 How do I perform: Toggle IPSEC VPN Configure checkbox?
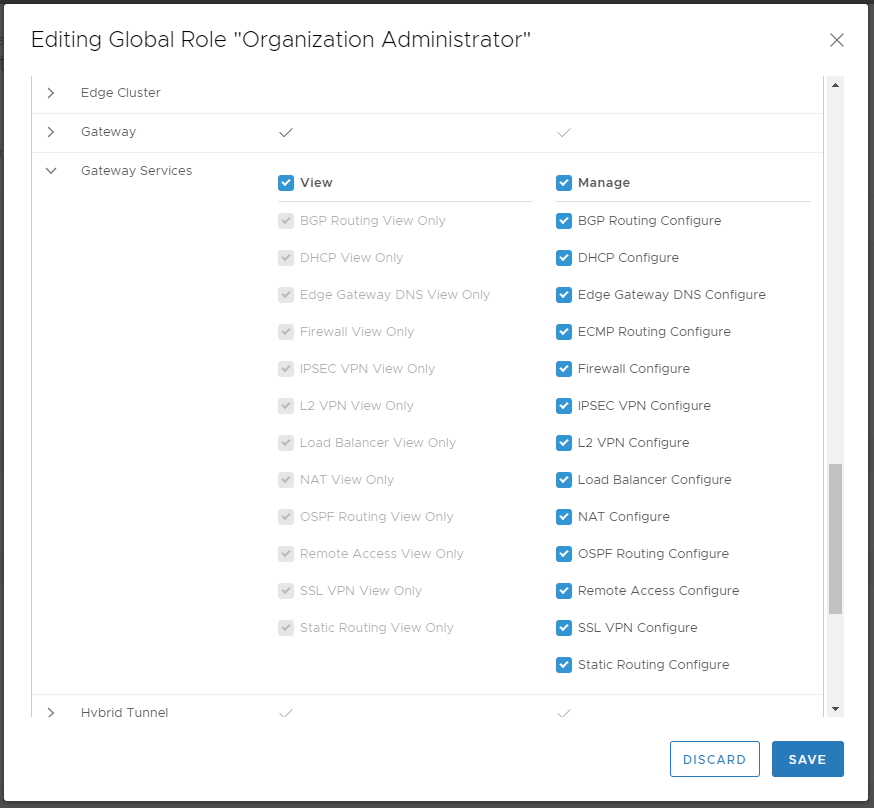[564, 406]
